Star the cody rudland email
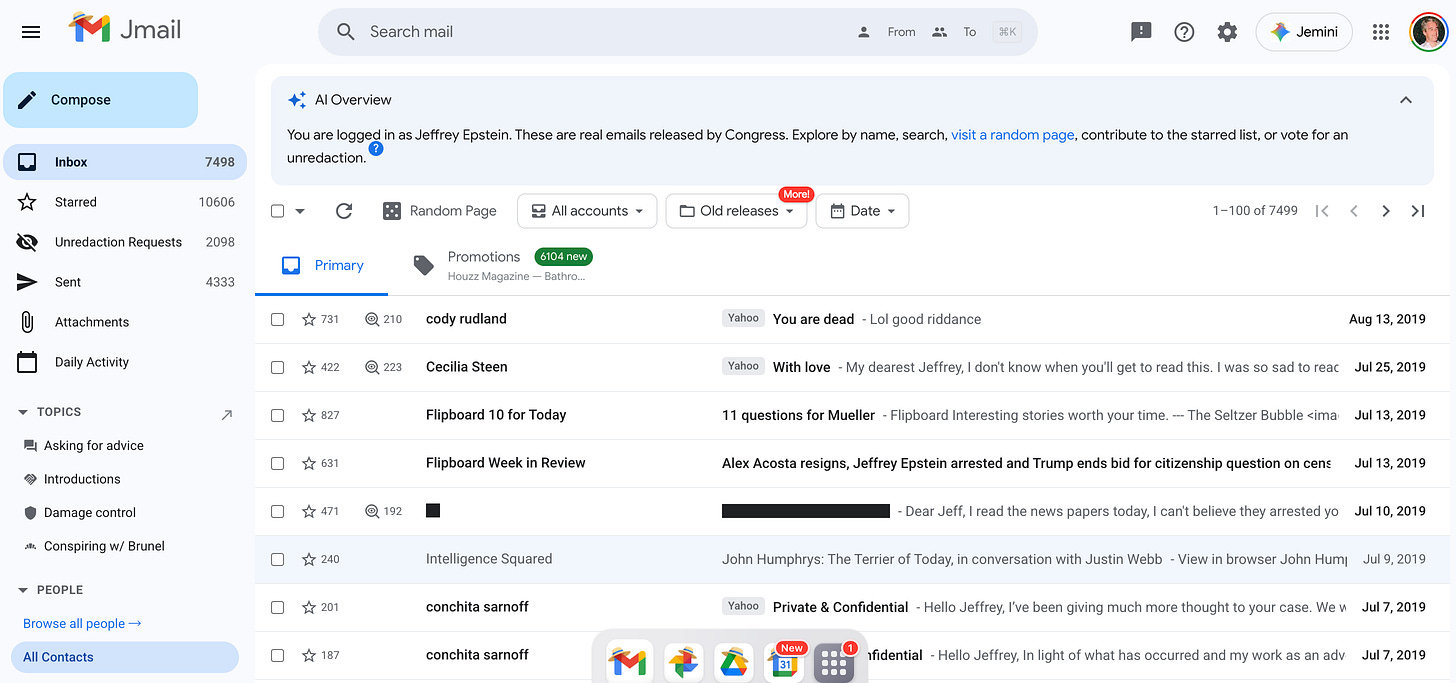Screen dimensions: 1456x683 [309, 319]
